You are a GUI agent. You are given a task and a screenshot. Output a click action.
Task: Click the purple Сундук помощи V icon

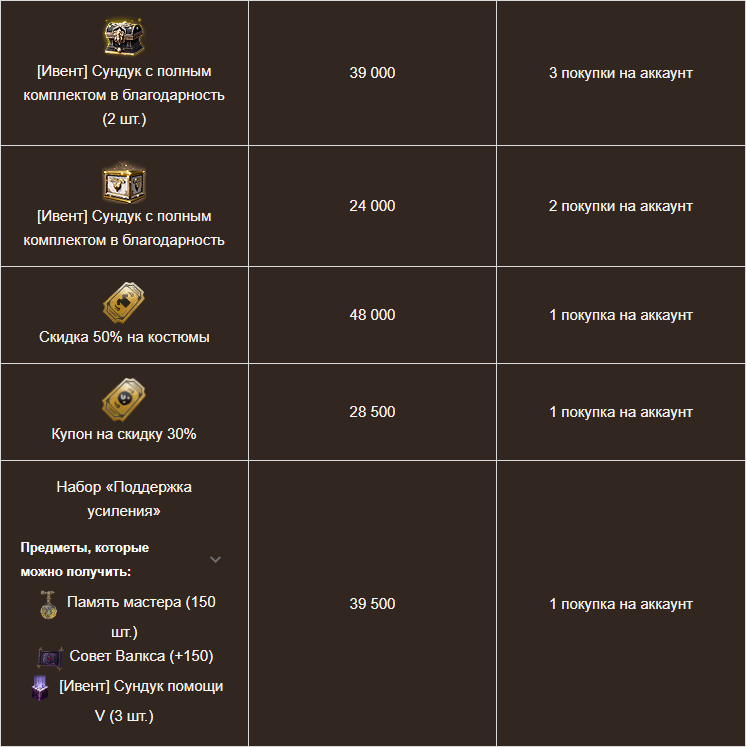40,688
